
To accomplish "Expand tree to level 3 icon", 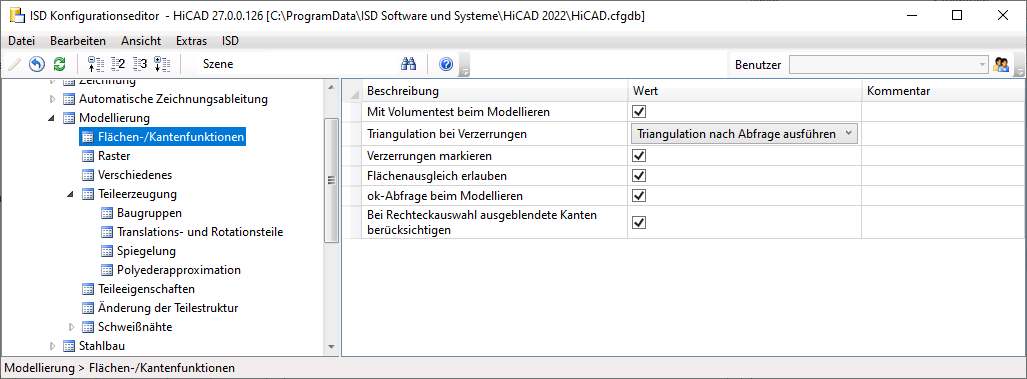I will pyautogui.click(x=140, y=64).
